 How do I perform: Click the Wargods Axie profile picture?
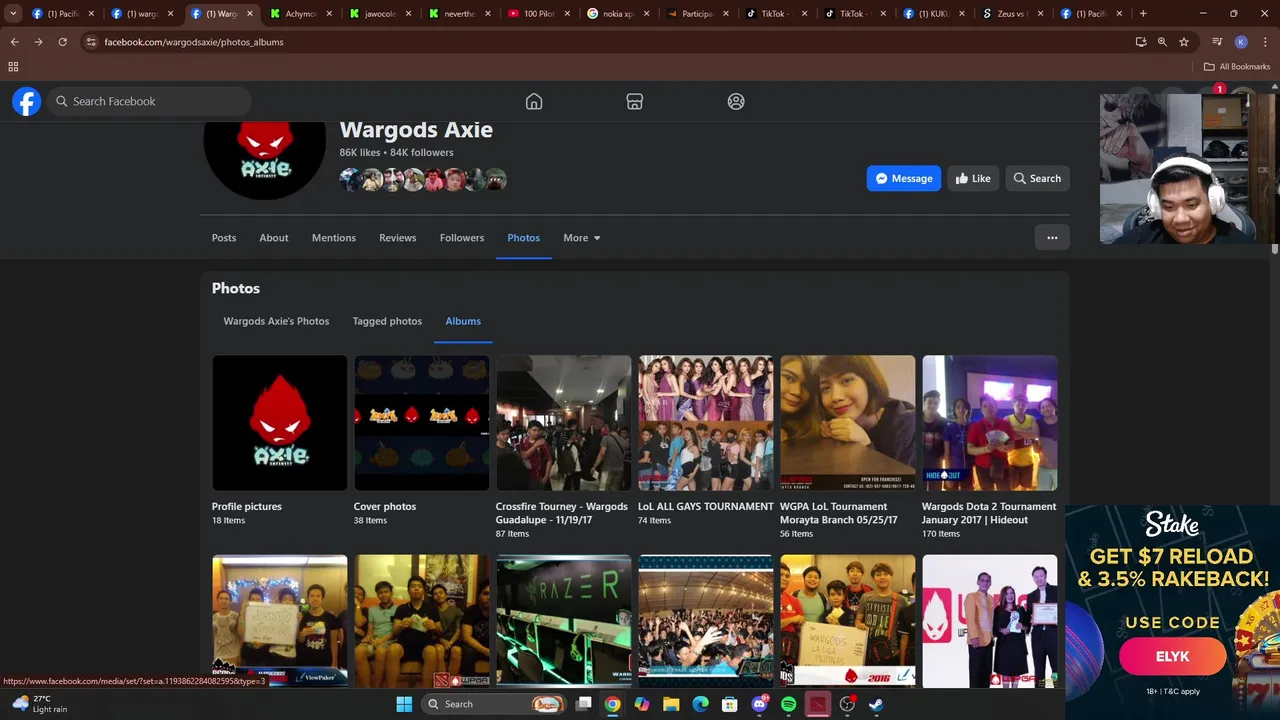tap(265, 160)
